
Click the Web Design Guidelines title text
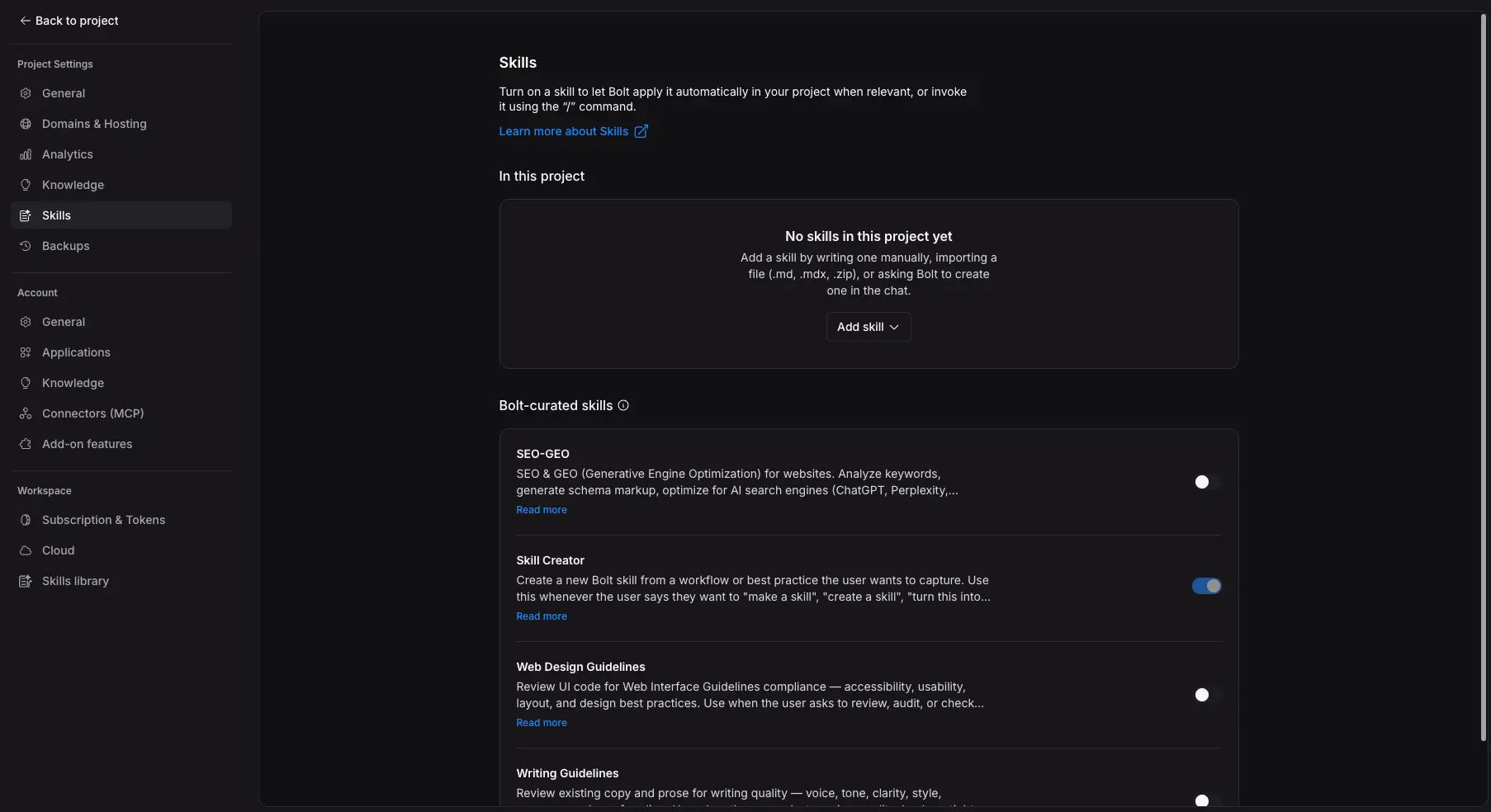coord(580,667)
